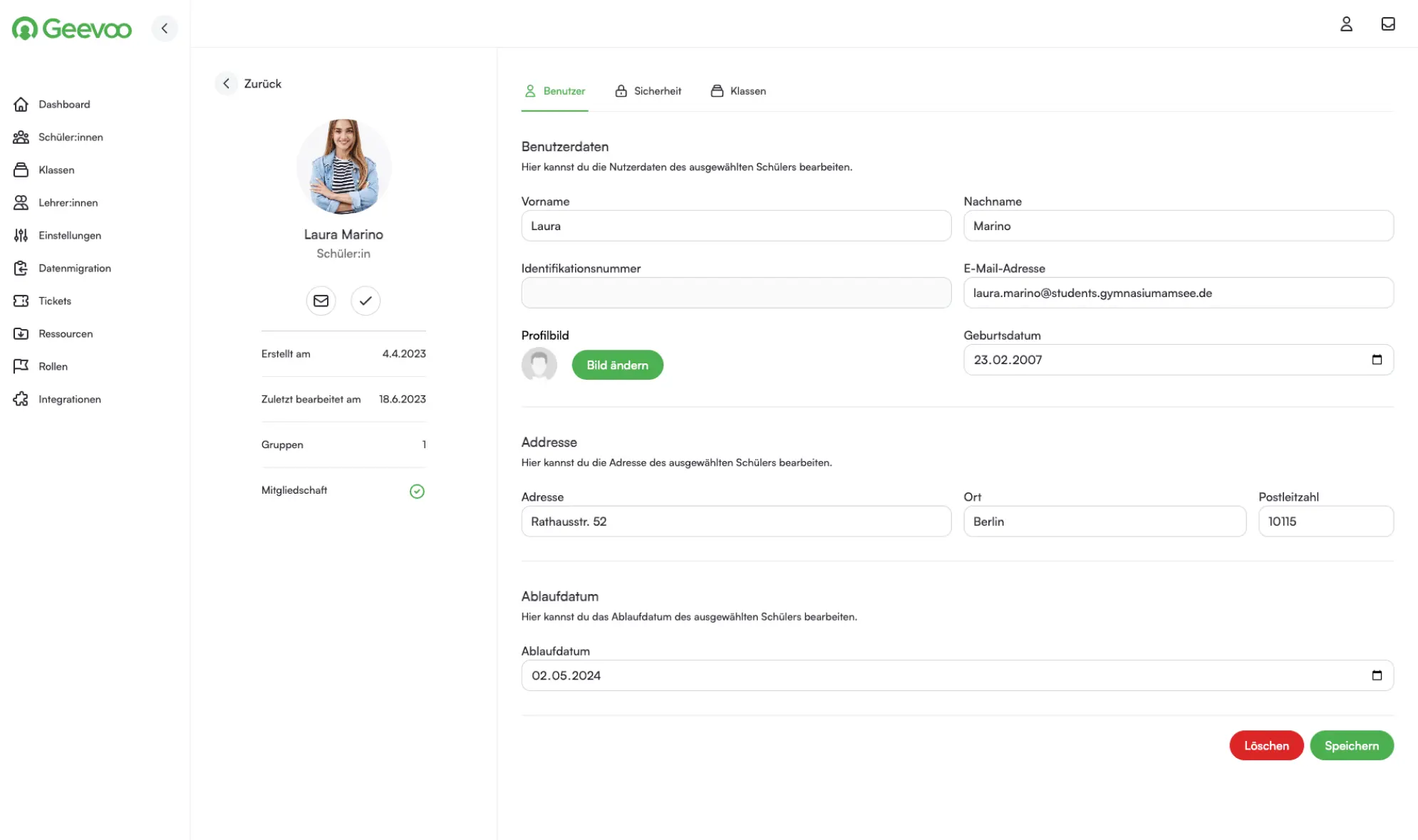Click the Datenmigration icon
The image size is (1418, 840).
(21, 269)
